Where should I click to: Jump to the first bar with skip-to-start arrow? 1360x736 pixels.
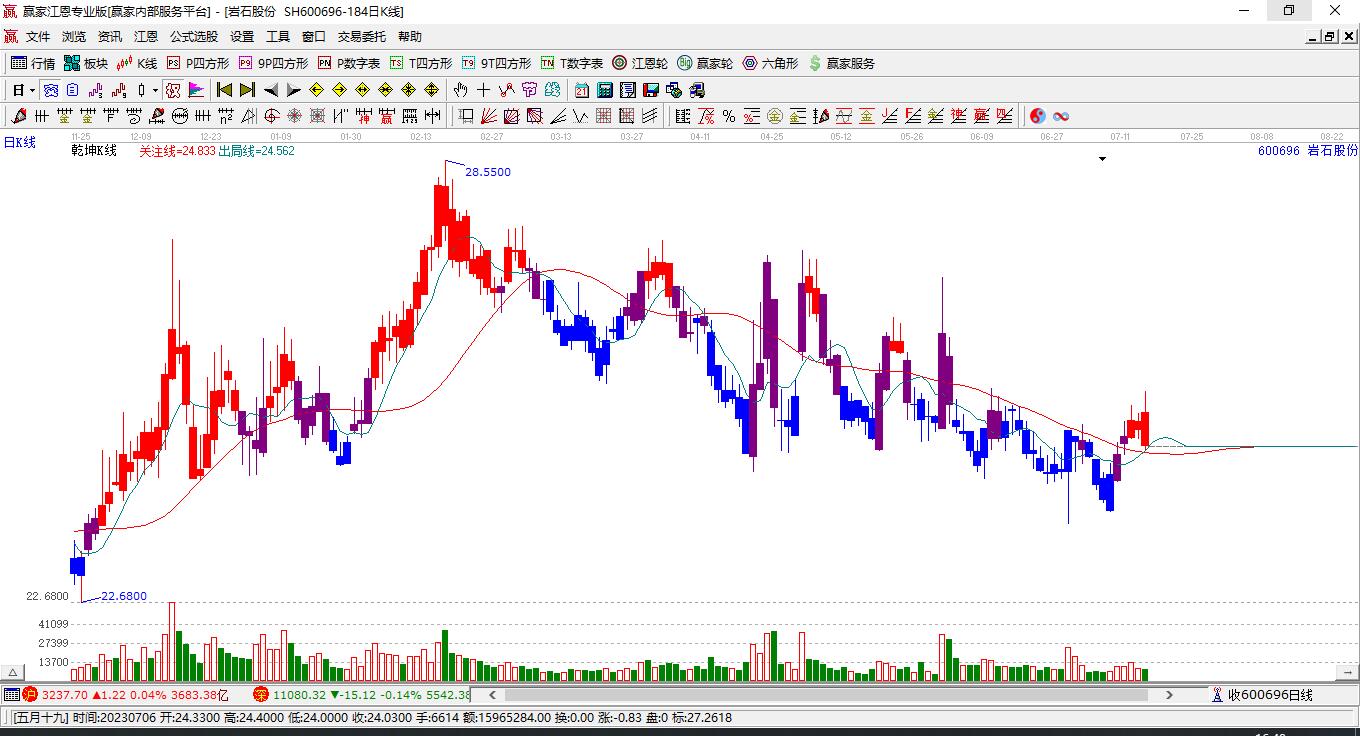[x=225, y=90]
